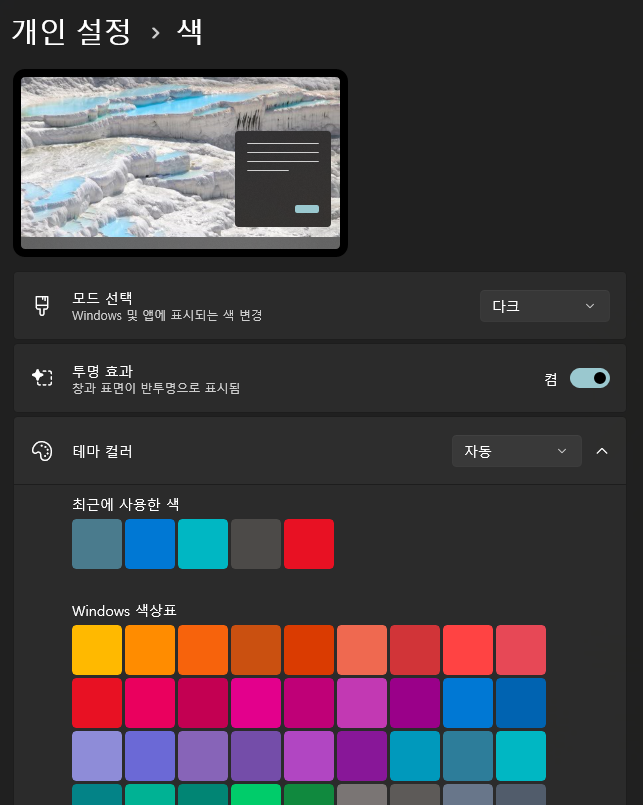Select the navy blue swatch ending the second row
The image size is (643, 805).
[521, 703]
